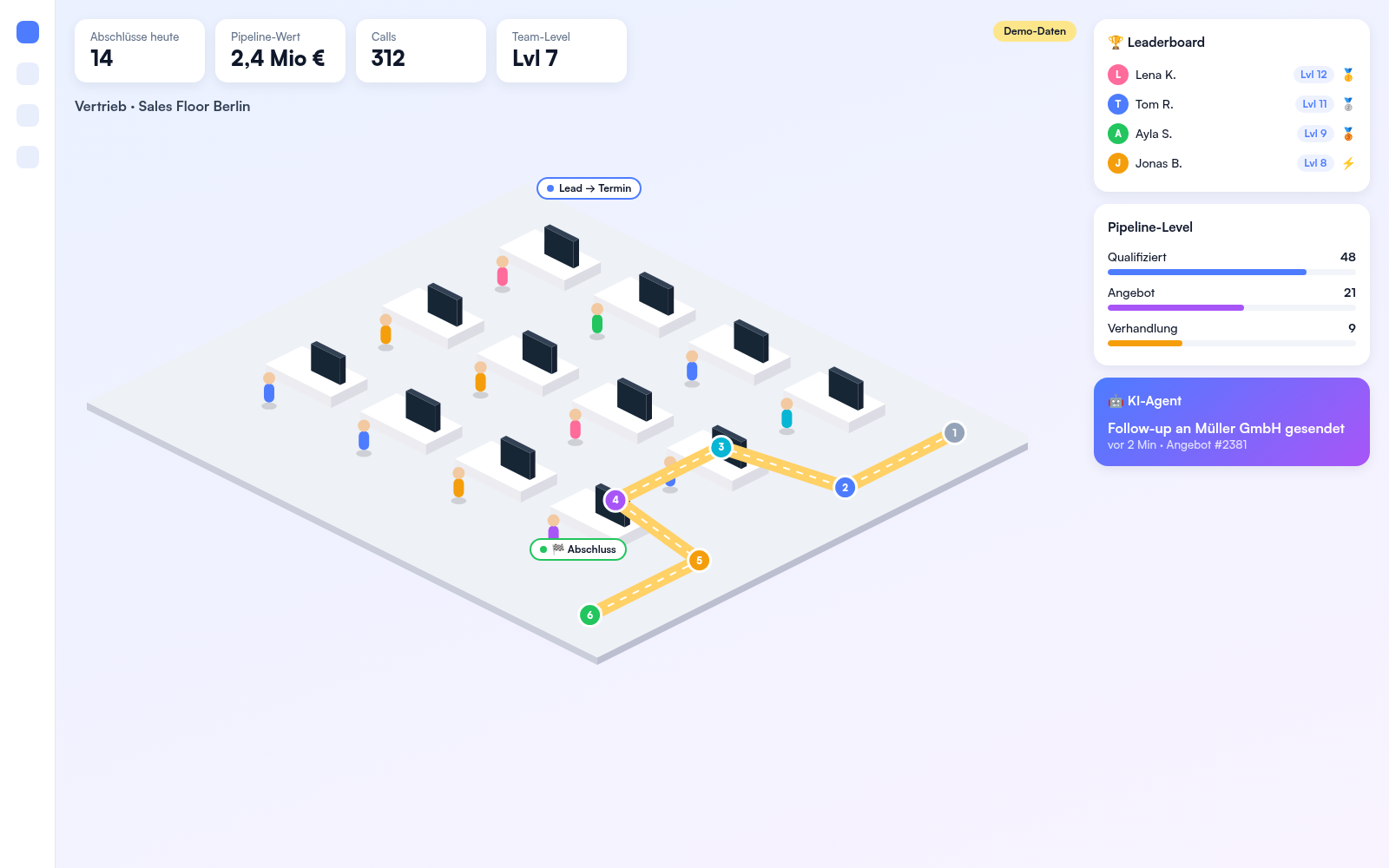Select route waypoint 3 marker
The height and width of the screenshot is (868, 1389).
721,447
